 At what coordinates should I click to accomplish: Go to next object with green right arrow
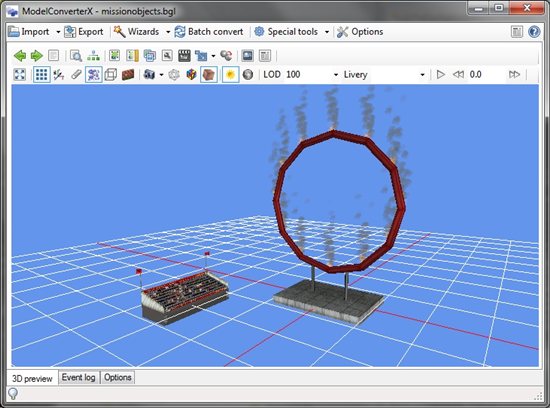[x=37, y=55]
